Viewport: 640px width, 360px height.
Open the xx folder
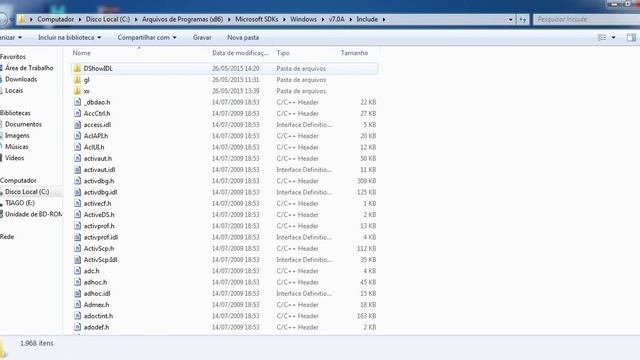[x=87, y=91]
